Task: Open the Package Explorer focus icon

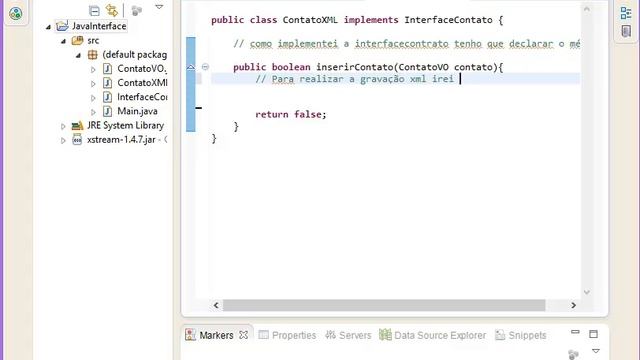Action: (x=137, y=10)
